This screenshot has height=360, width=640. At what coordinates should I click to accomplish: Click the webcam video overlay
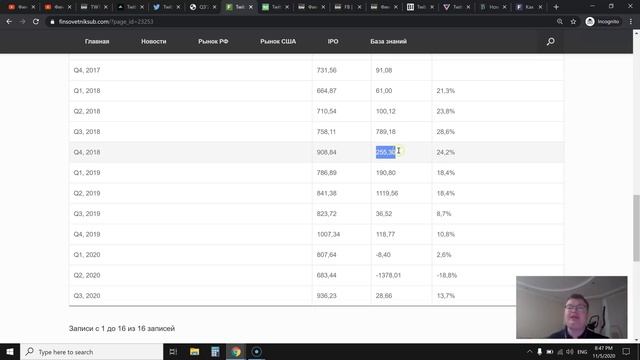click(x=571, y=307)
